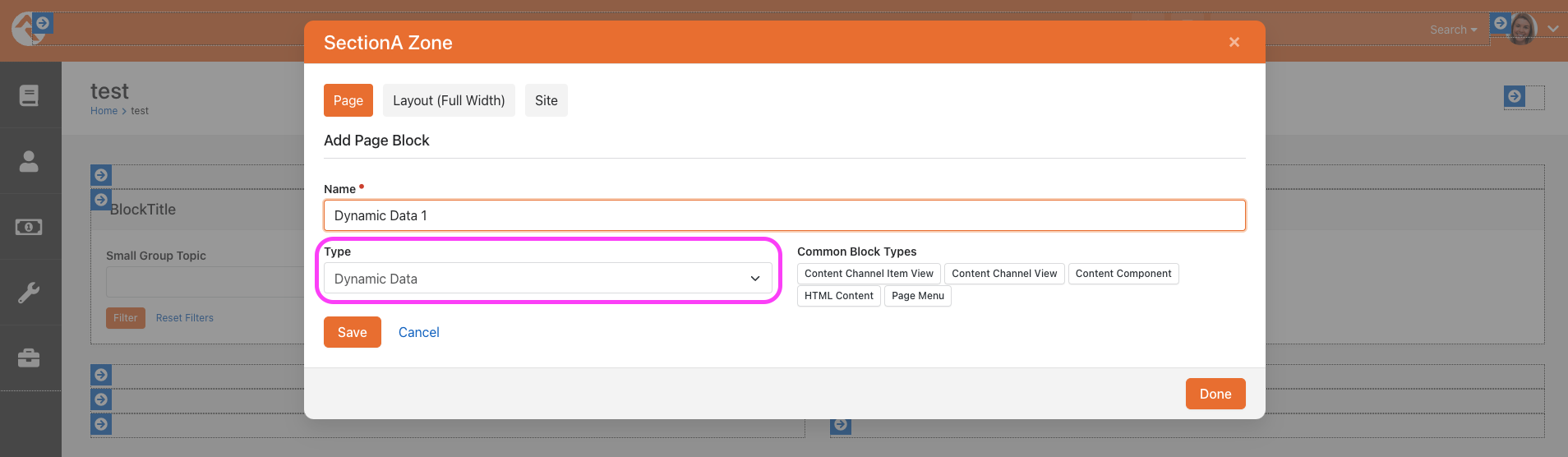Save the new page block
This screenshot has height=457, width=1568.
(x=353, y=332)
